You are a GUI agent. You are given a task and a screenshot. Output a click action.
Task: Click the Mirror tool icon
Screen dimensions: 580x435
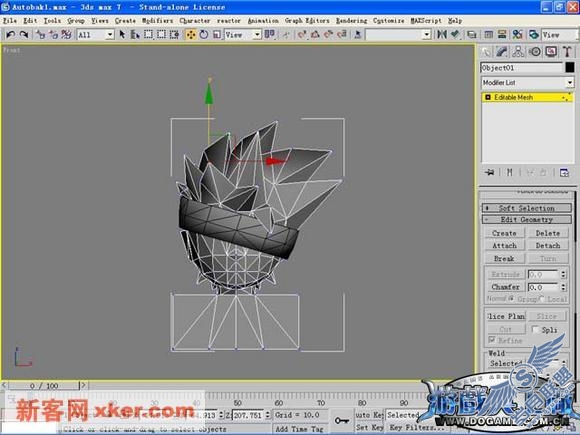pyautogui.click(x=442, y=35)
